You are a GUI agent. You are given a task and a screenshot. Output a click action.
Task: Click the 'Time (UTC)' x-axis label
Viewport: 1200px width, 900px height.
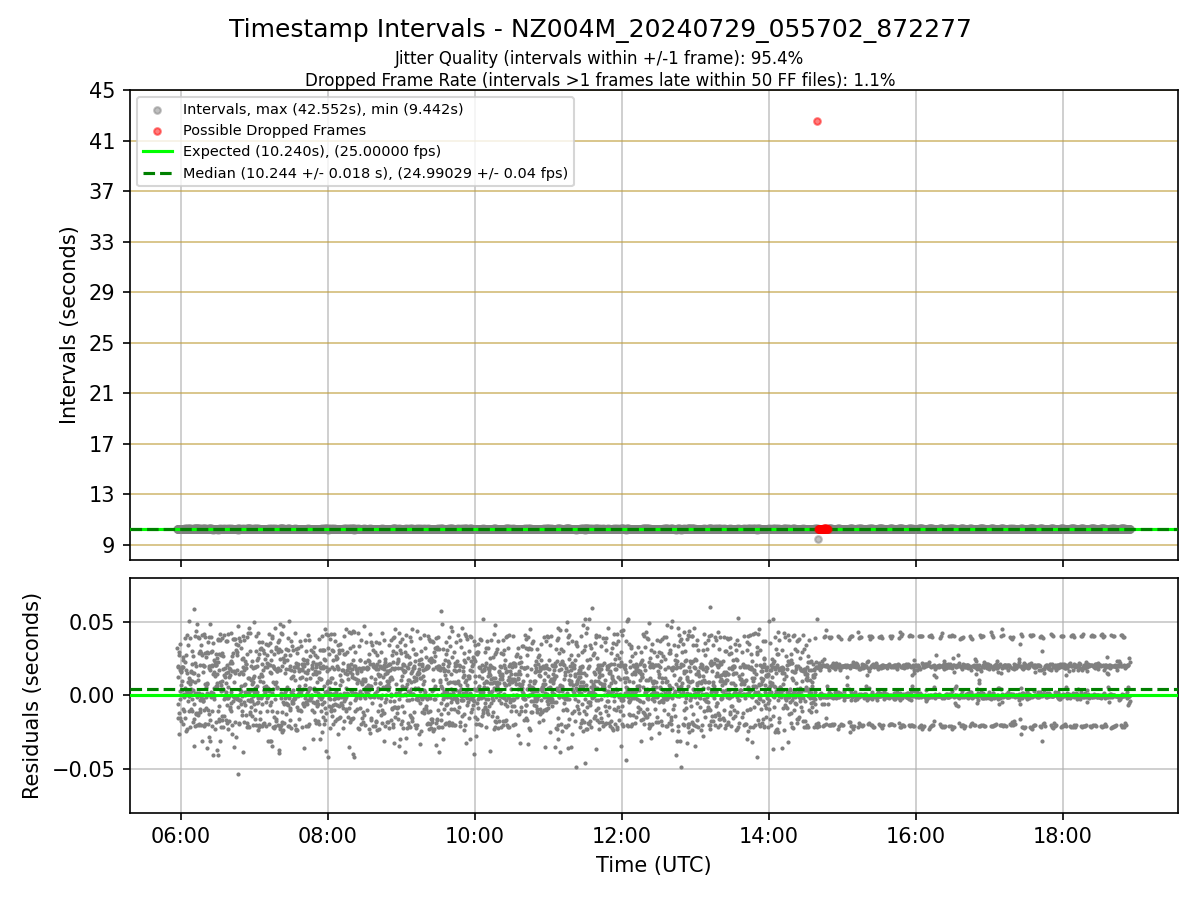653,865
